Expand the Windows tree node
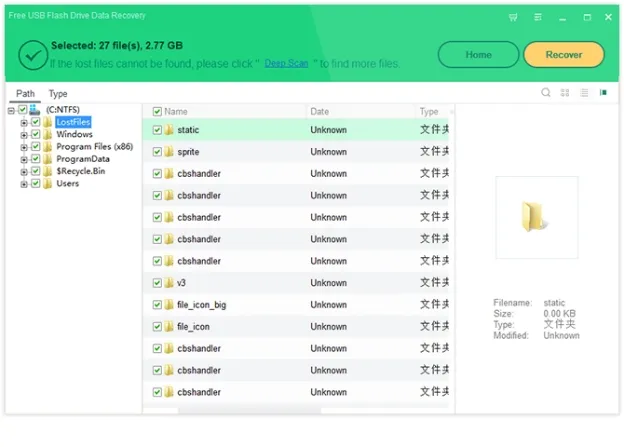Viewport: 624px width, 447px height. (24, 135)
